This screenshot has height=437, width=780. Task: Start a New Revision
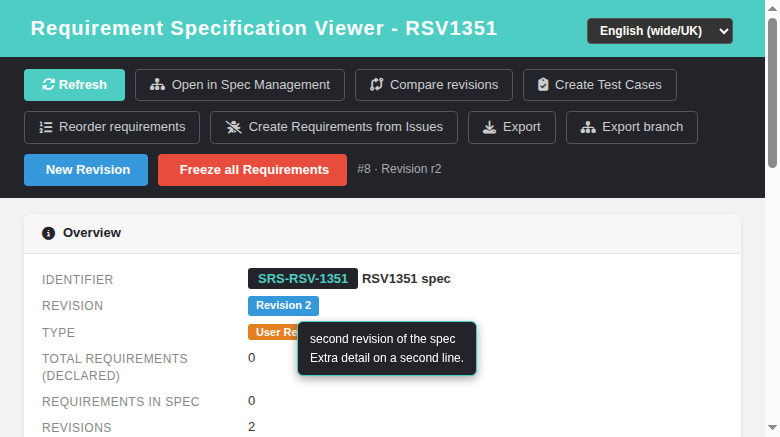pos(86,170)
